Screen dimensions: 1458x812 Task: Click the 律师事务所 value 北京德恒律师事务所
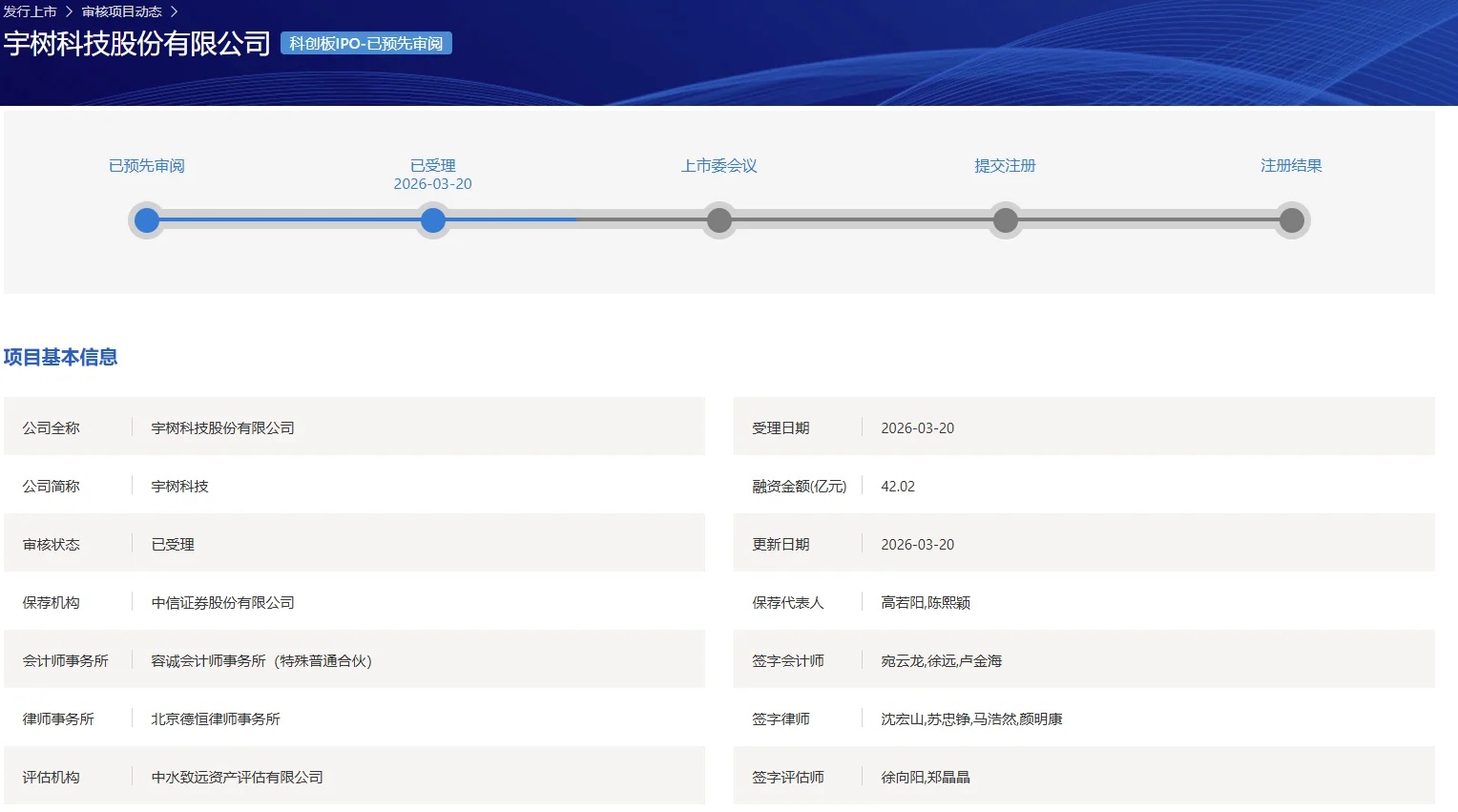216,719
